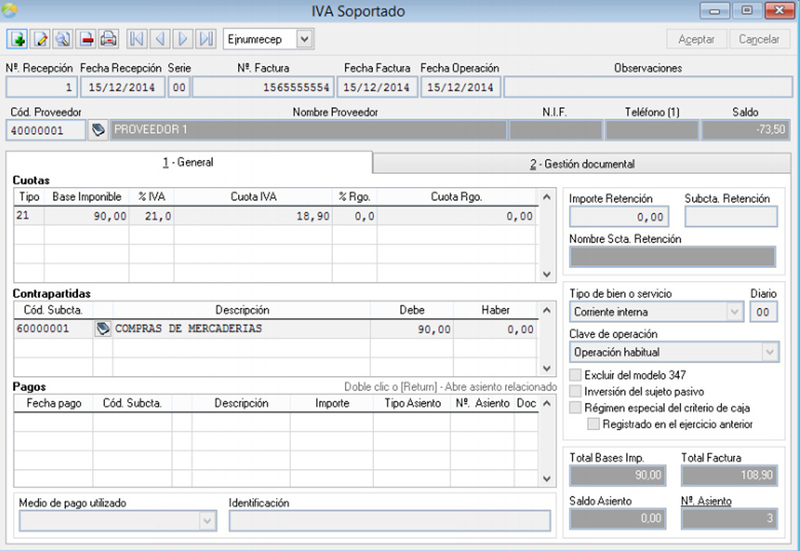Click subcuenta cell 60000001
This screenshot has height=551, width=800.
coord(54,329)
